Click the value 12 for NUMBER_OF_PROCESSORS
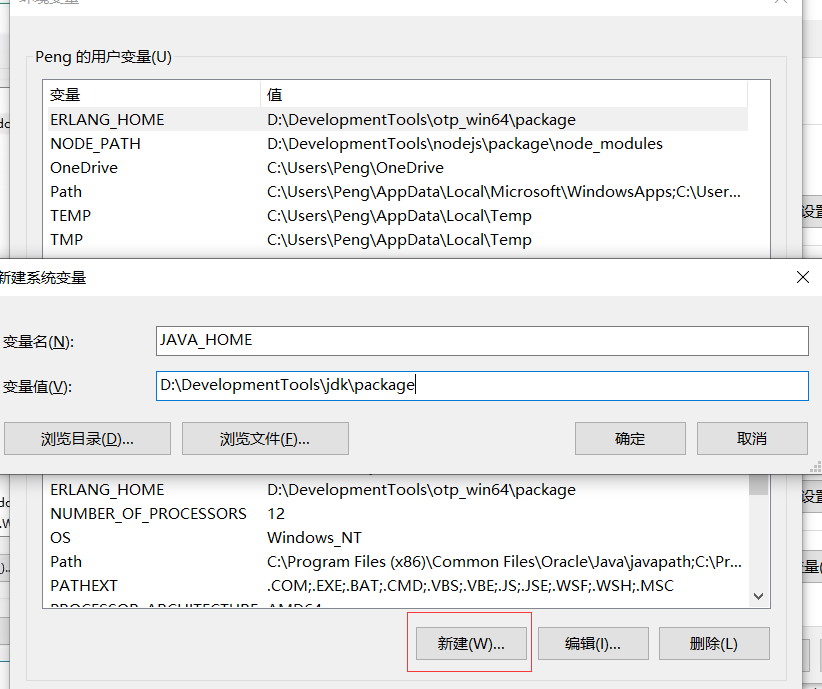This screenshot has width=822, height=689. point(276,514)
